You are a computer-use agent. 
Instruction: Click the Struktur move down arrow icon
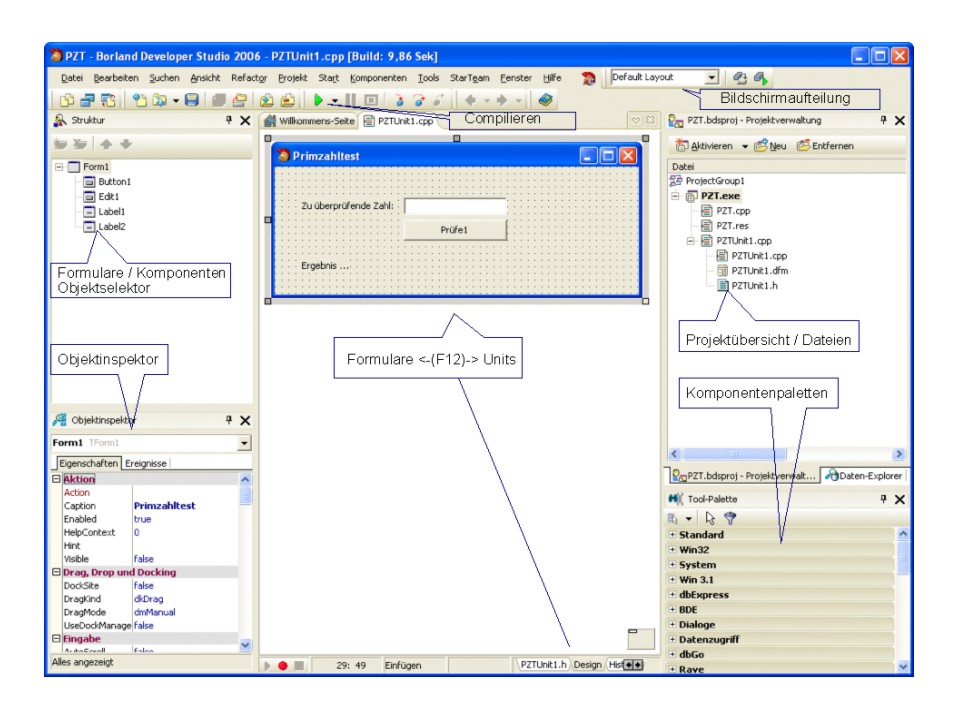tap(126, 144)
